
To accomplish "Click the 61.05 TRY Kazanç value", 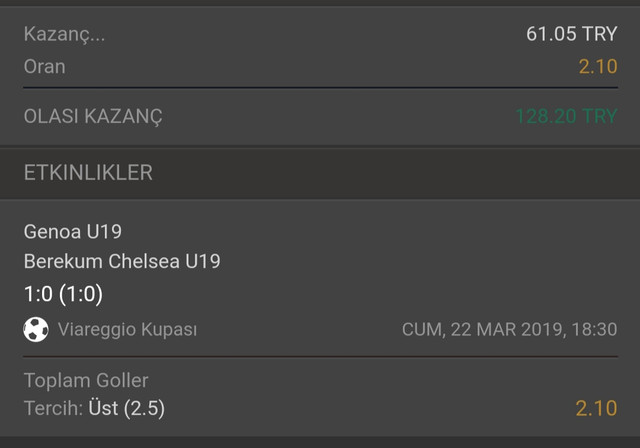I will tap(571, 34).
